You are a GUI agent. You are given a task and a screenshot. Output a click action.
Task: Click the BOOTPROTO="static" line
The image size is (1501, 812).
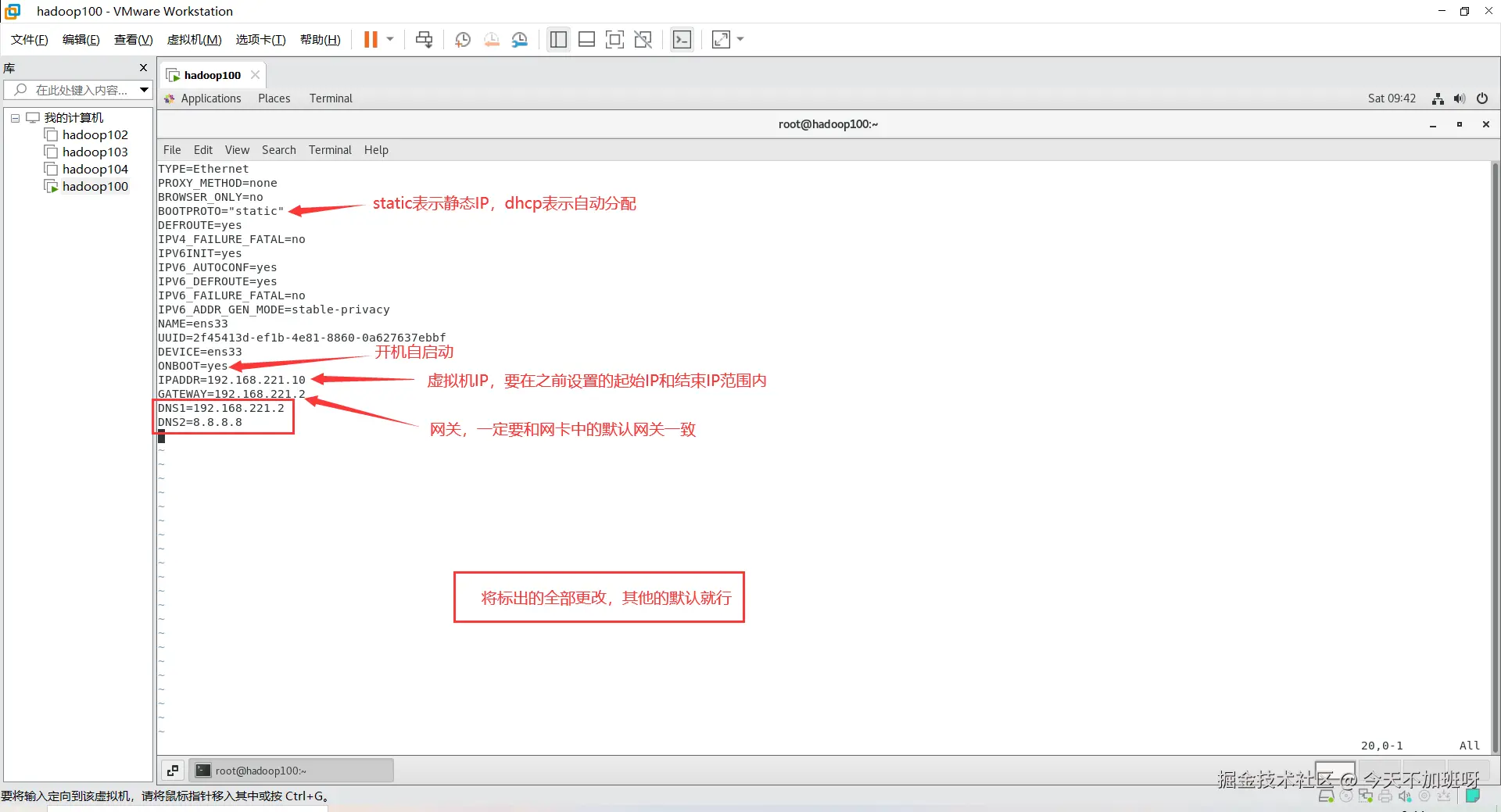coord(221,211)
